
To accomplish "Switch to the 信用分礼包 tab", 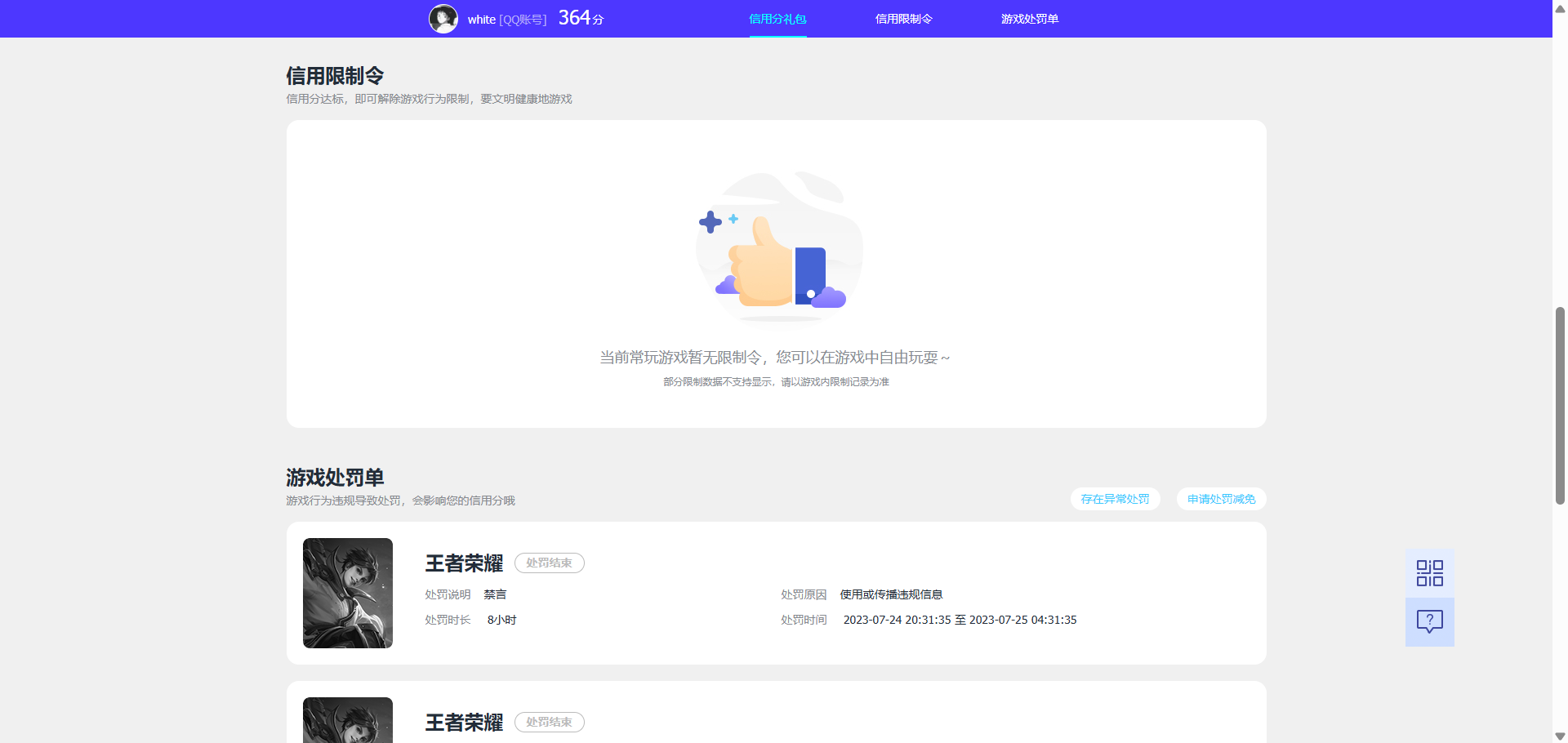I will pos(777,19).
